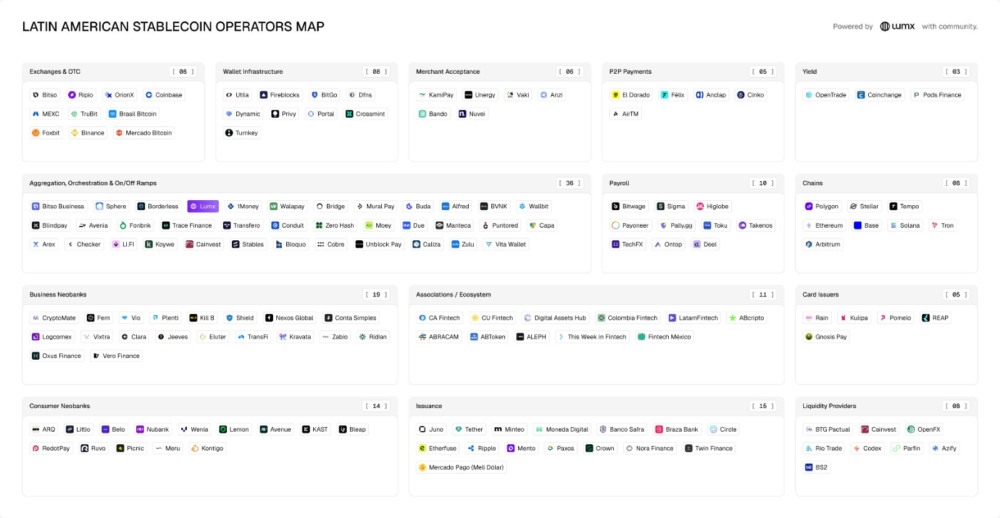Open the Arbitrum chip

point(825,244)
